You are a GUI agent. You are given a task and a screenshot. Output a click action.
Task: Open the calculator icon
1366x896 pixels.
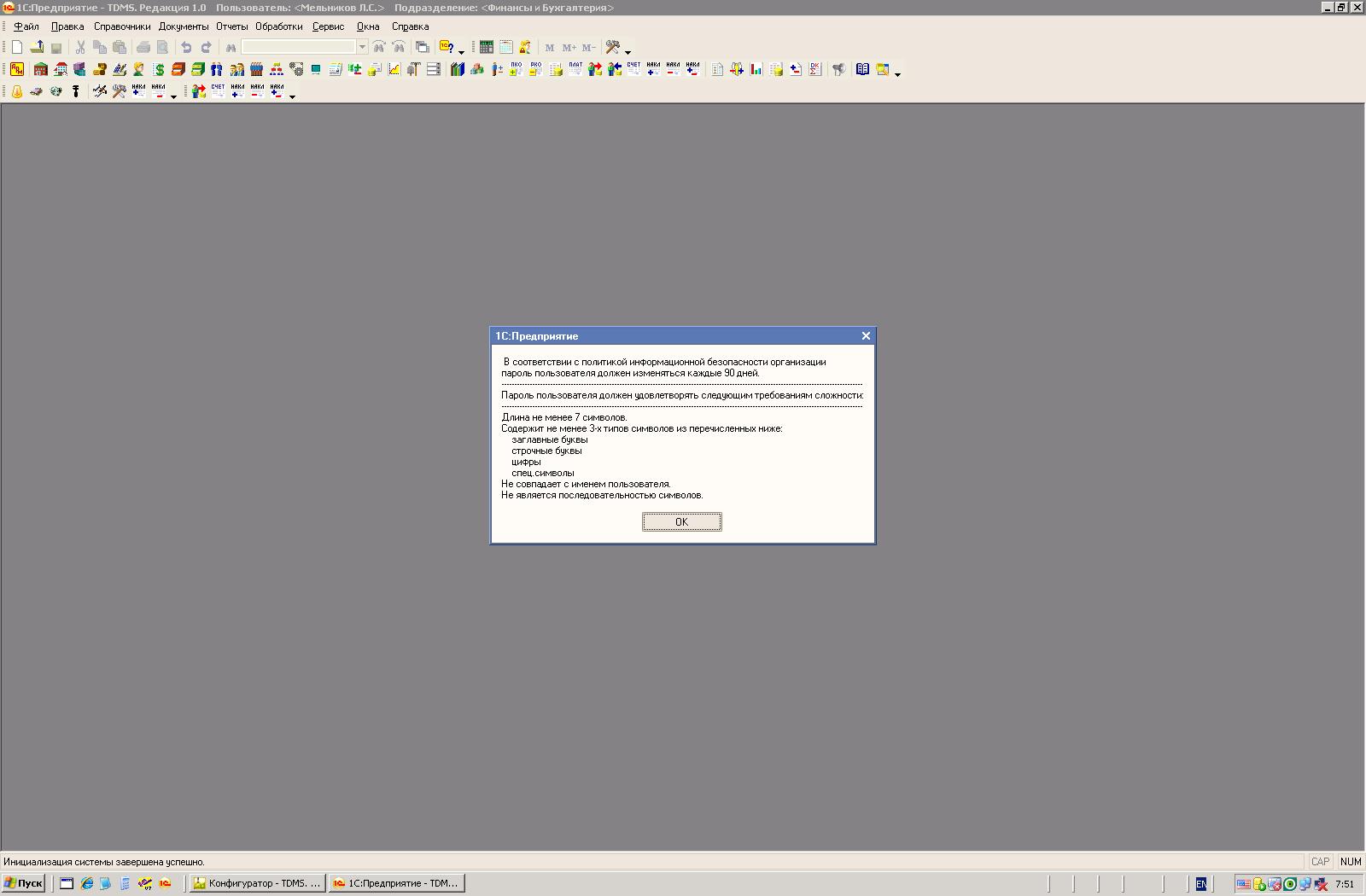(487, 47)
